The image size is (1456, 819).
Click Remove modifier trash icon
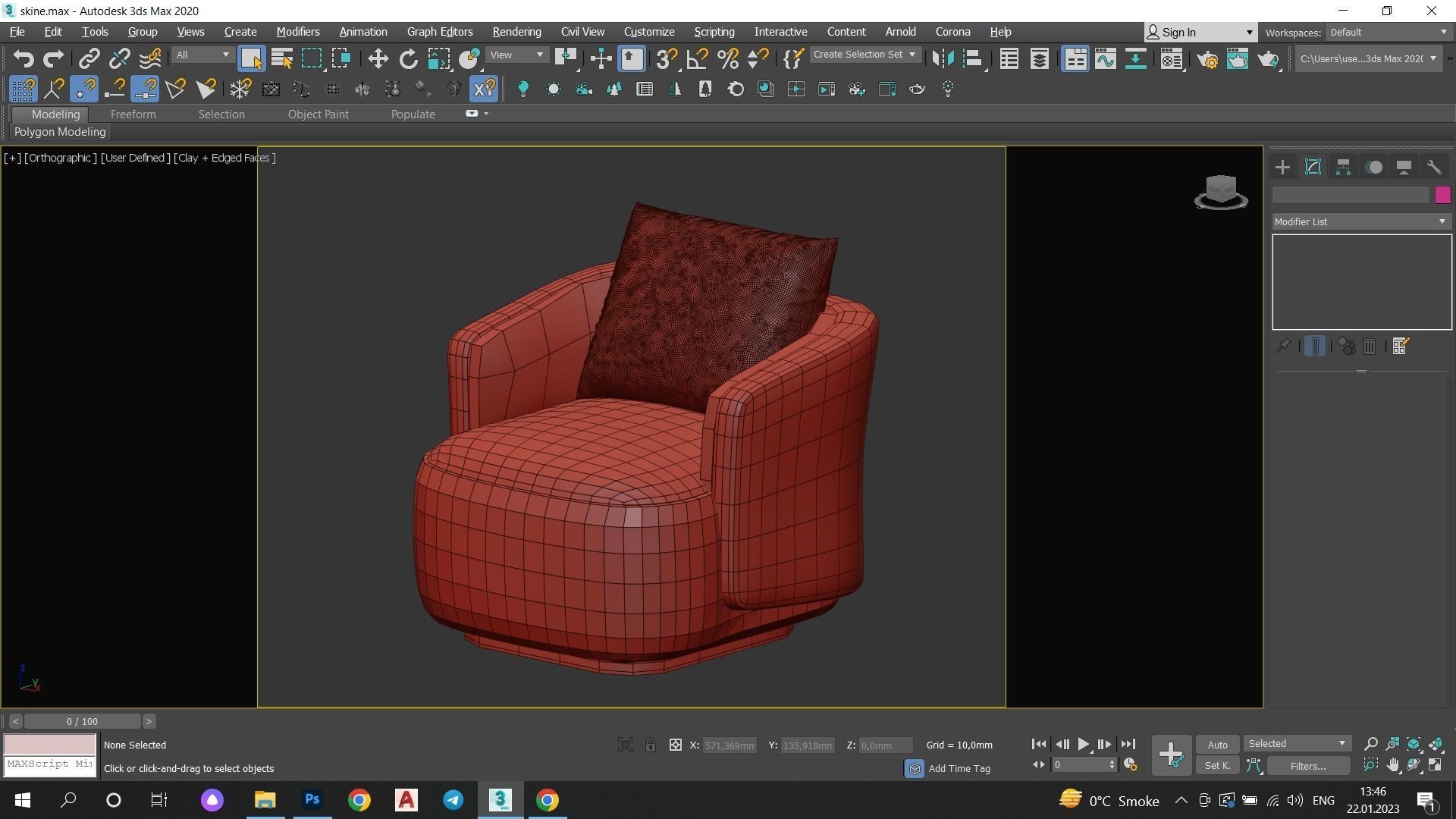(1370, 346)
